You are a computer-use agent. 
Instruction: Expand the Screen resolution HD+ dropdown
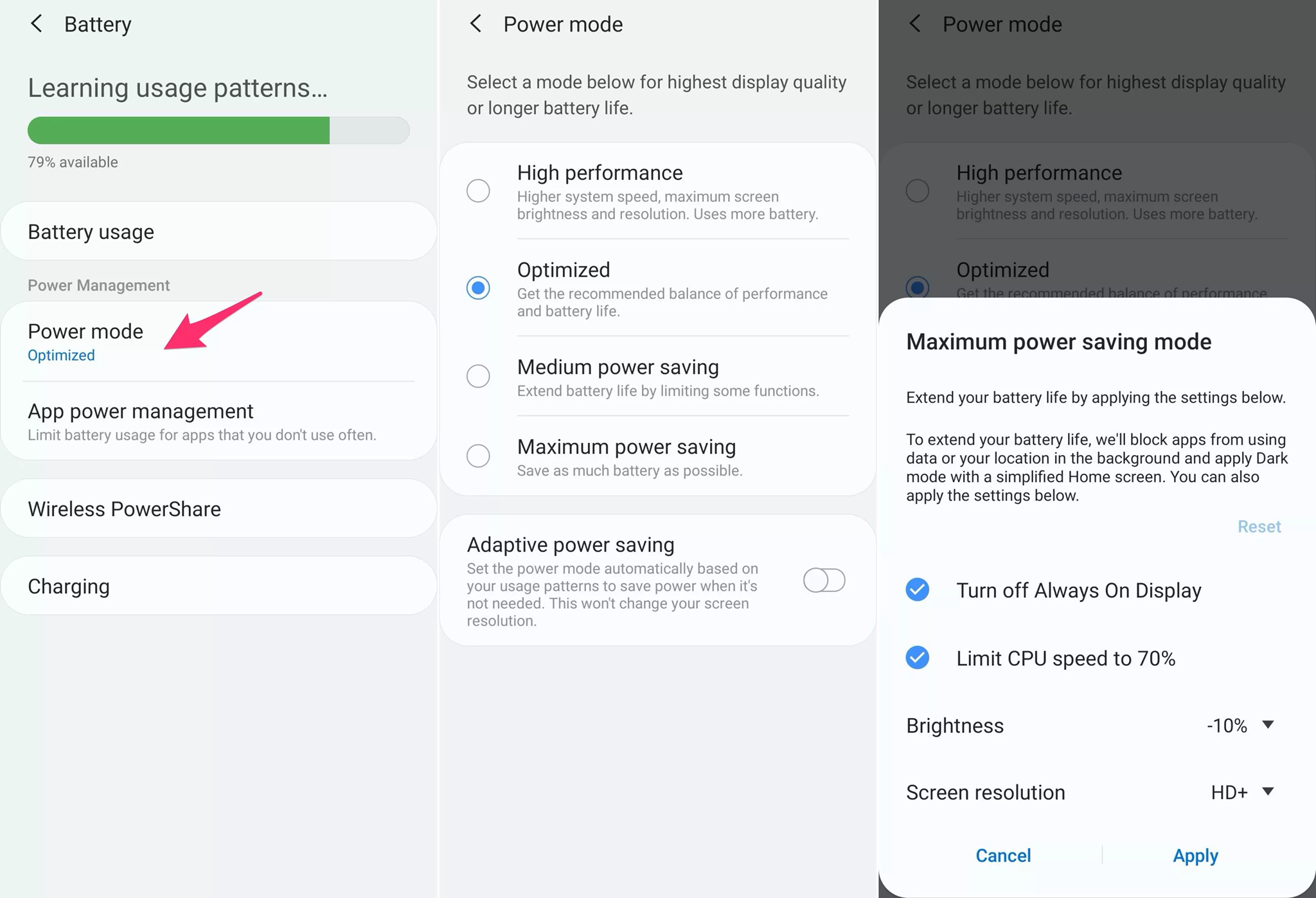pos(1242,793)
